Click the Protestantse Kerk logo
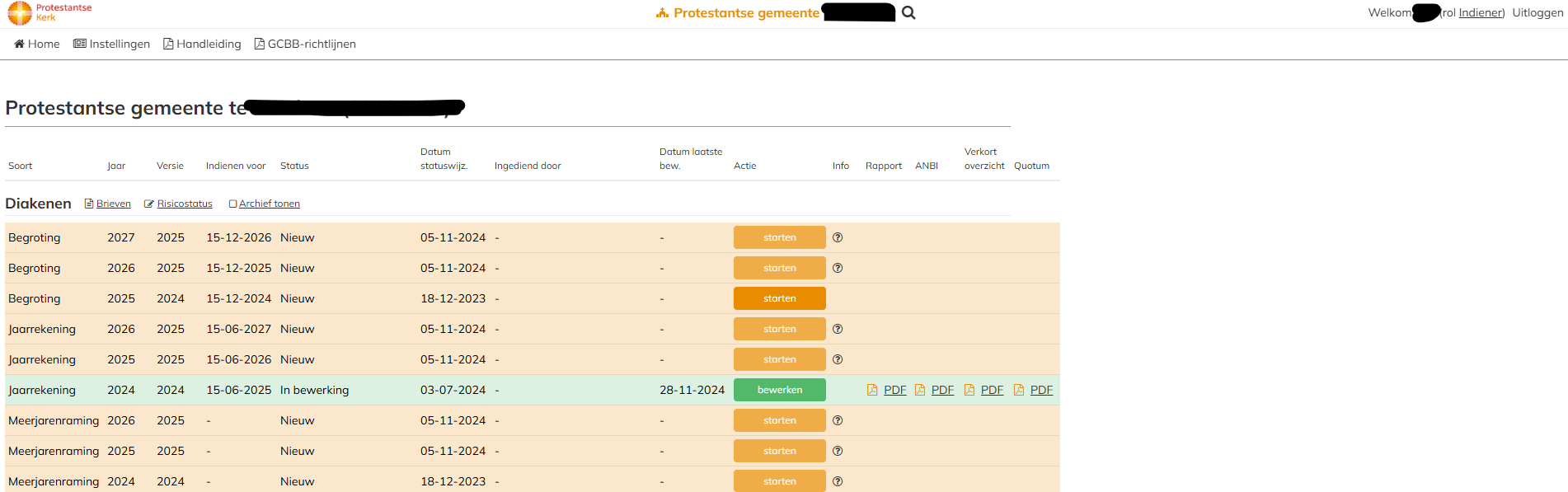Viewport: 1568px width, 492px height. [49, 12]
